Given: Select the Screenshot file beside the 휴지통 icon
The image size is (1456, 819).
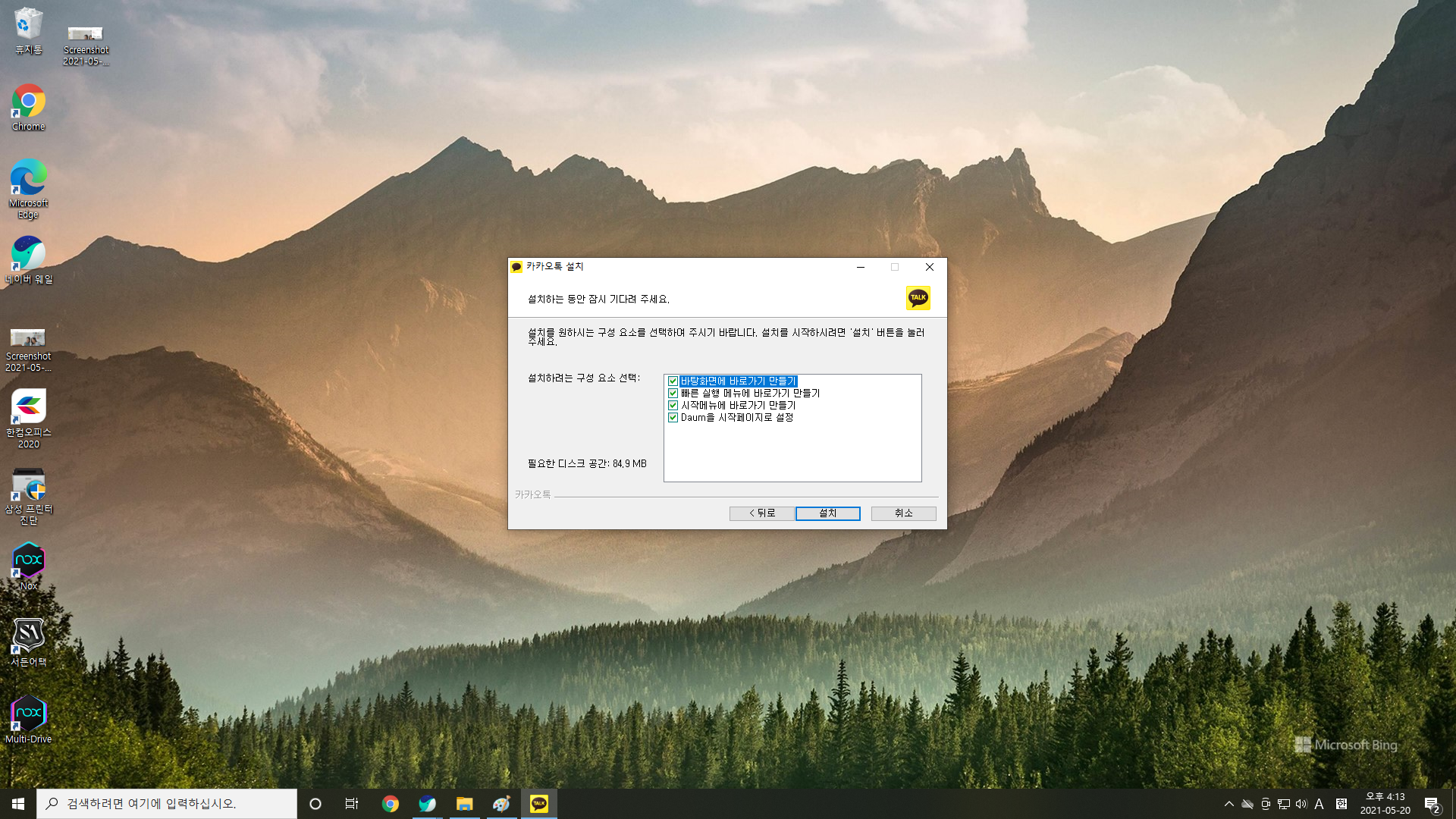Looking at the screenshot, I should coord(86,44).
